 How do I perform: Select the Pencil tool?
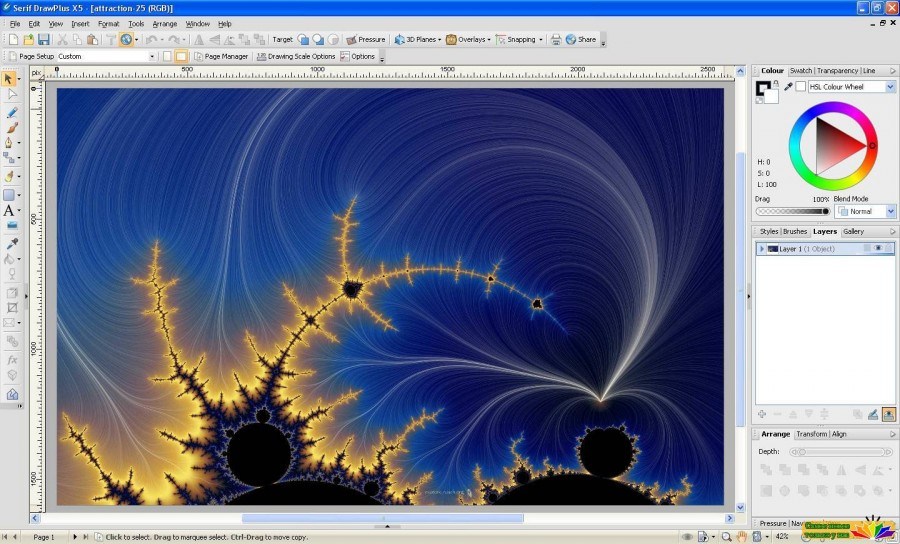(11, 112)
